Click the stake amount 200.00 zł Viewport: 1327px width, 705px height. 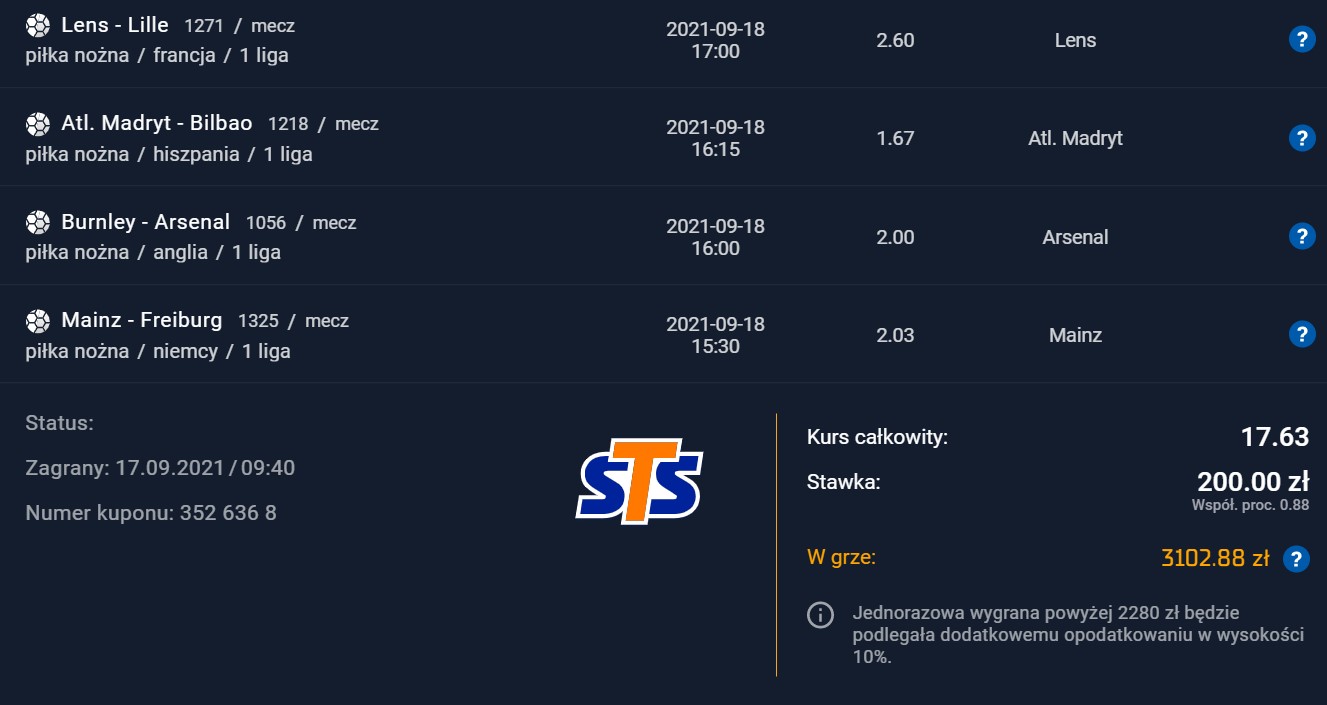click(1253, 482)
